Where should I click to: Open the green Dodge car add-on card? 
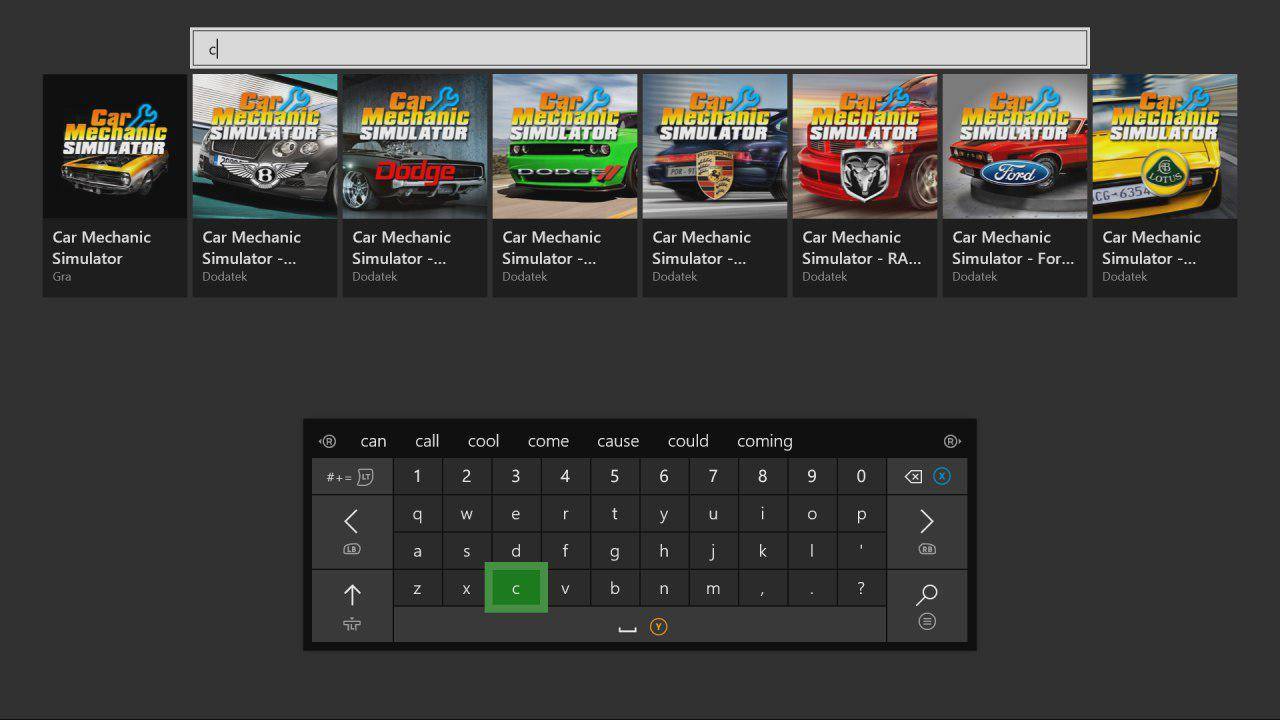click(x=565, y=185)
